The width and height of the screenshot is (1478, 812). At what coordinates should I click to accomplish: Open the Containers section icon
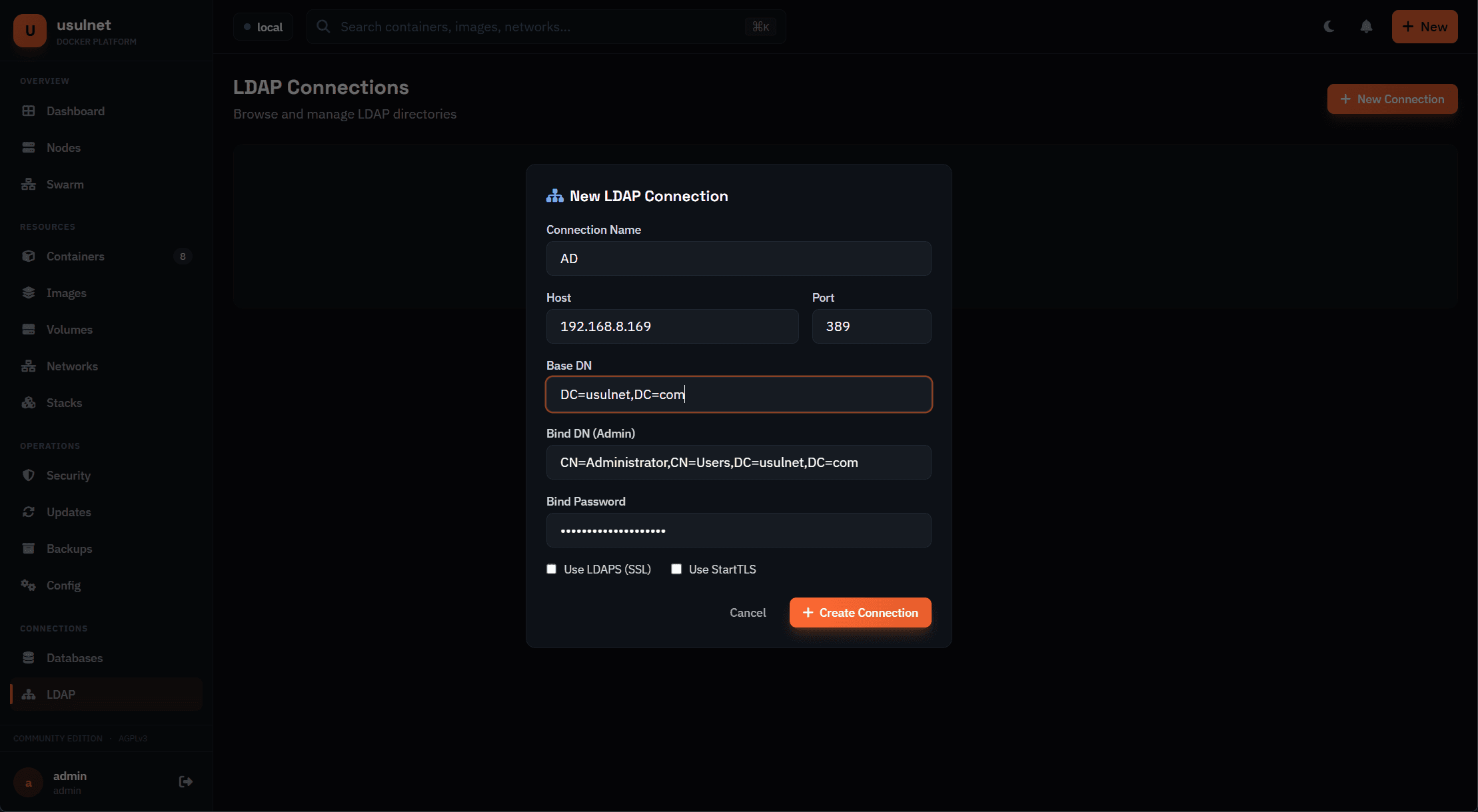coord(29,256)
